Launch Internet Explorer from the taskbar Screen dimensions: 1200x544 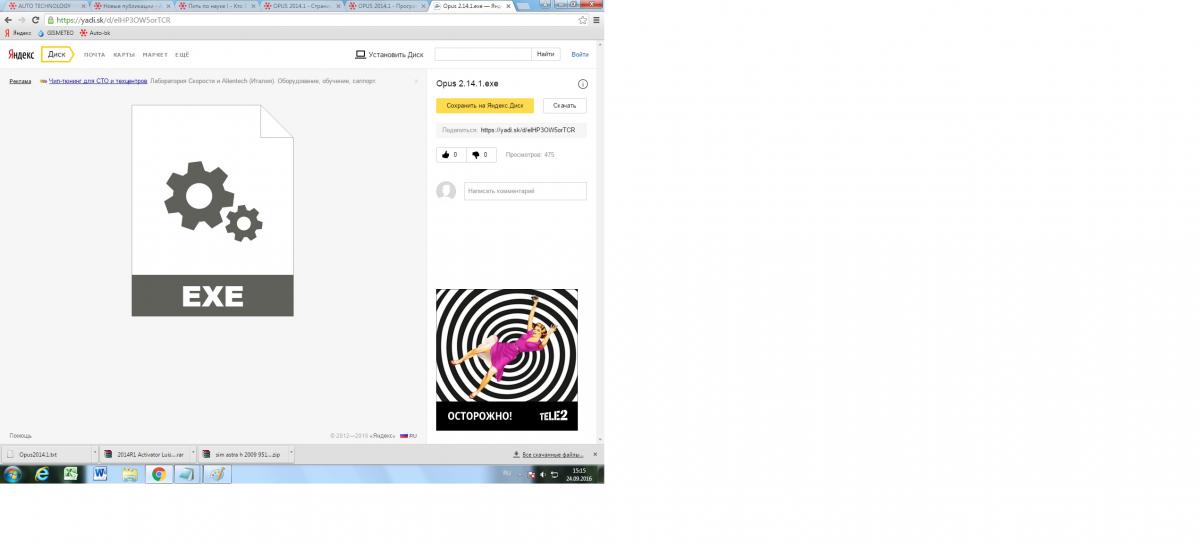pyautogui.click(x=42, y=475)
